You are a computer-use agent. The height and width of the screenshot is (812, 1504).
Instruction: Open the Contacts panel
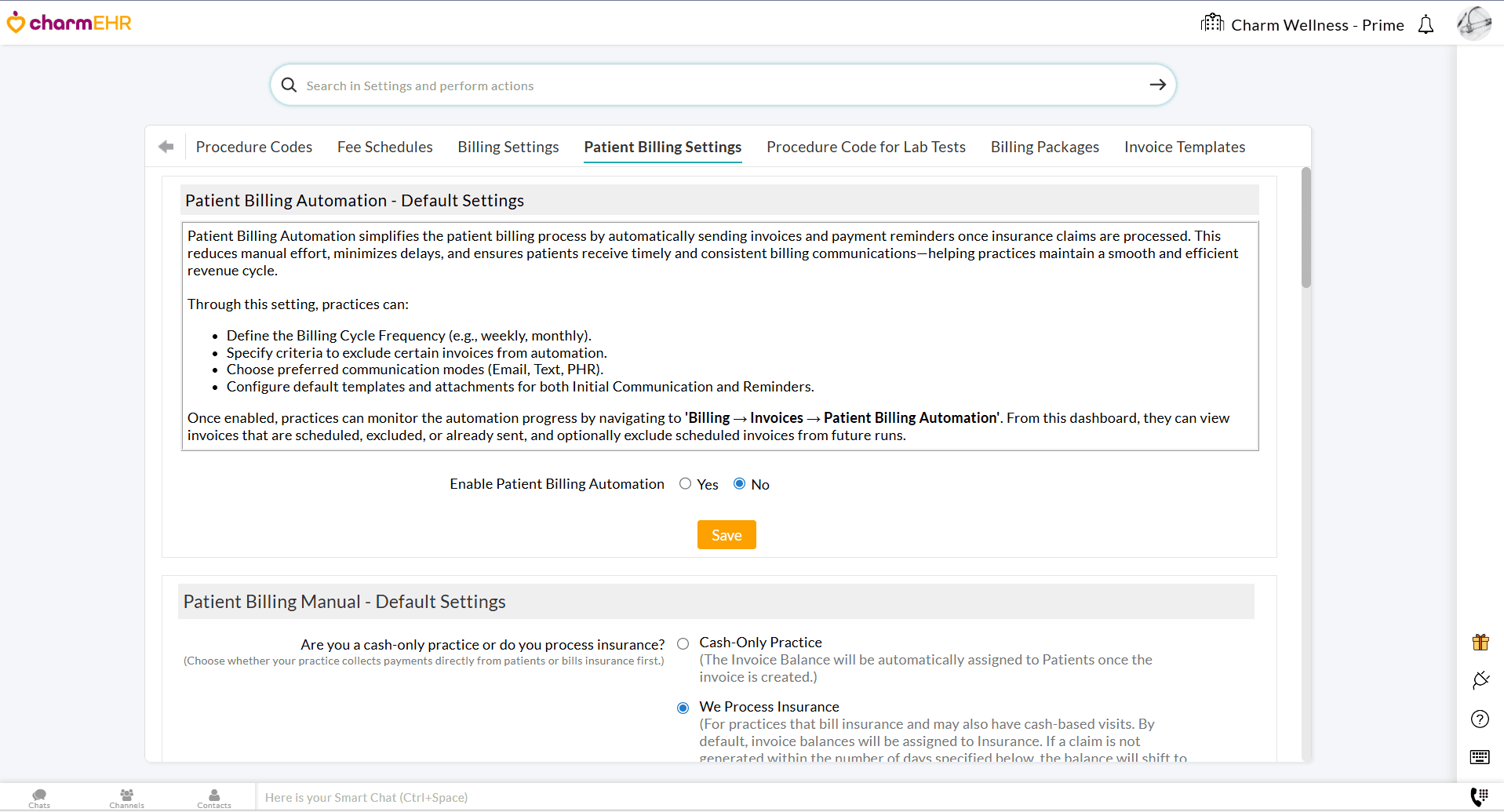coord(213,796)
